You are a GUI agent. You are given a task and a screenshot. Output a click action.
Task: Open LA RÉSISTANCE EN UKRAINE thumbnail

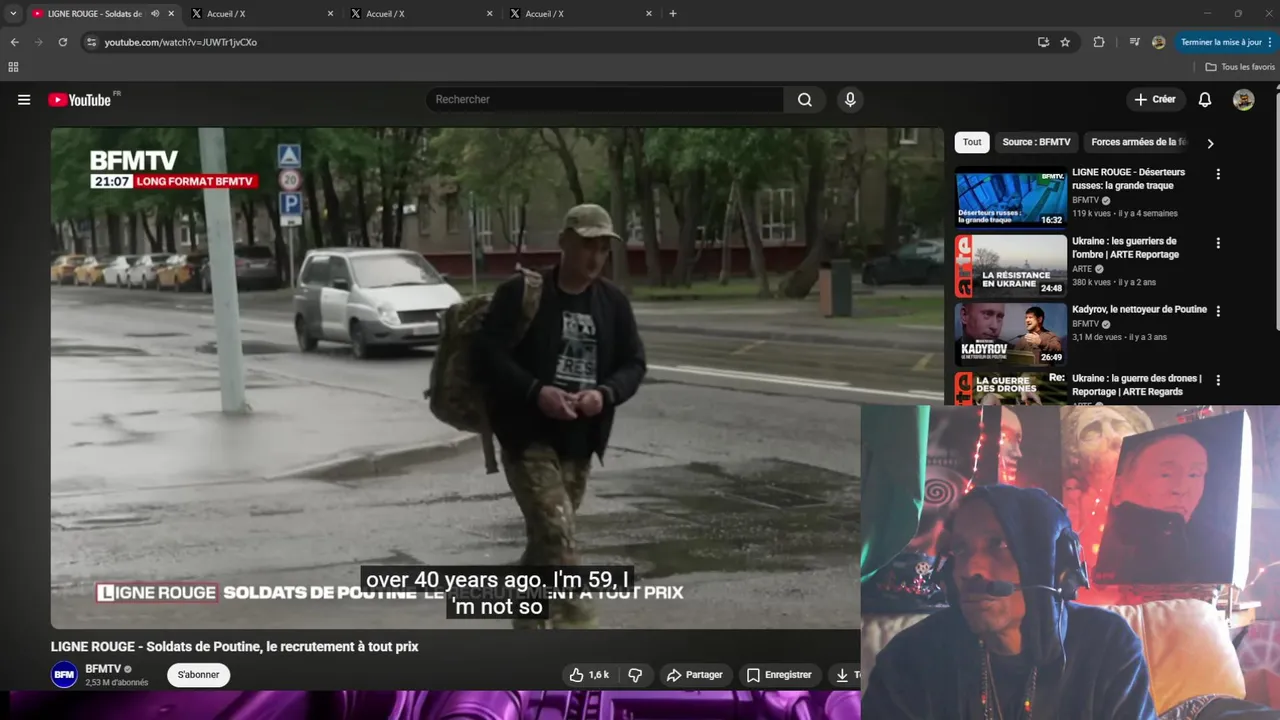1011,267
